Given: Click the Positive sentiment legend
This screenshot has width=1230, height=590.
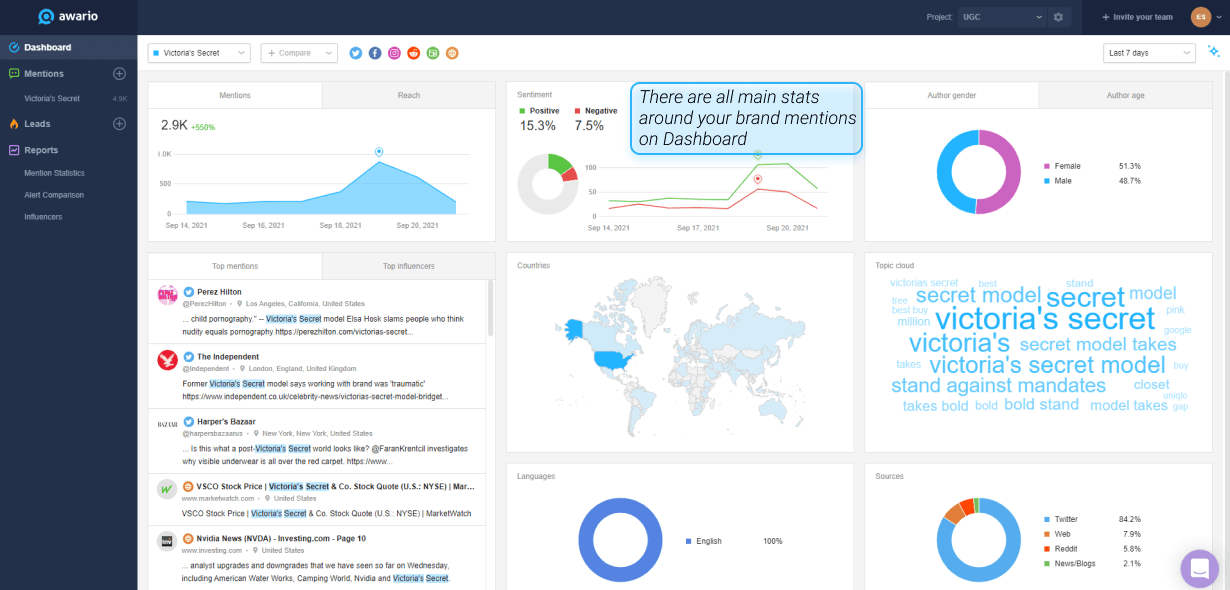Looking at the screenshot, I should [x=540, y=110].
